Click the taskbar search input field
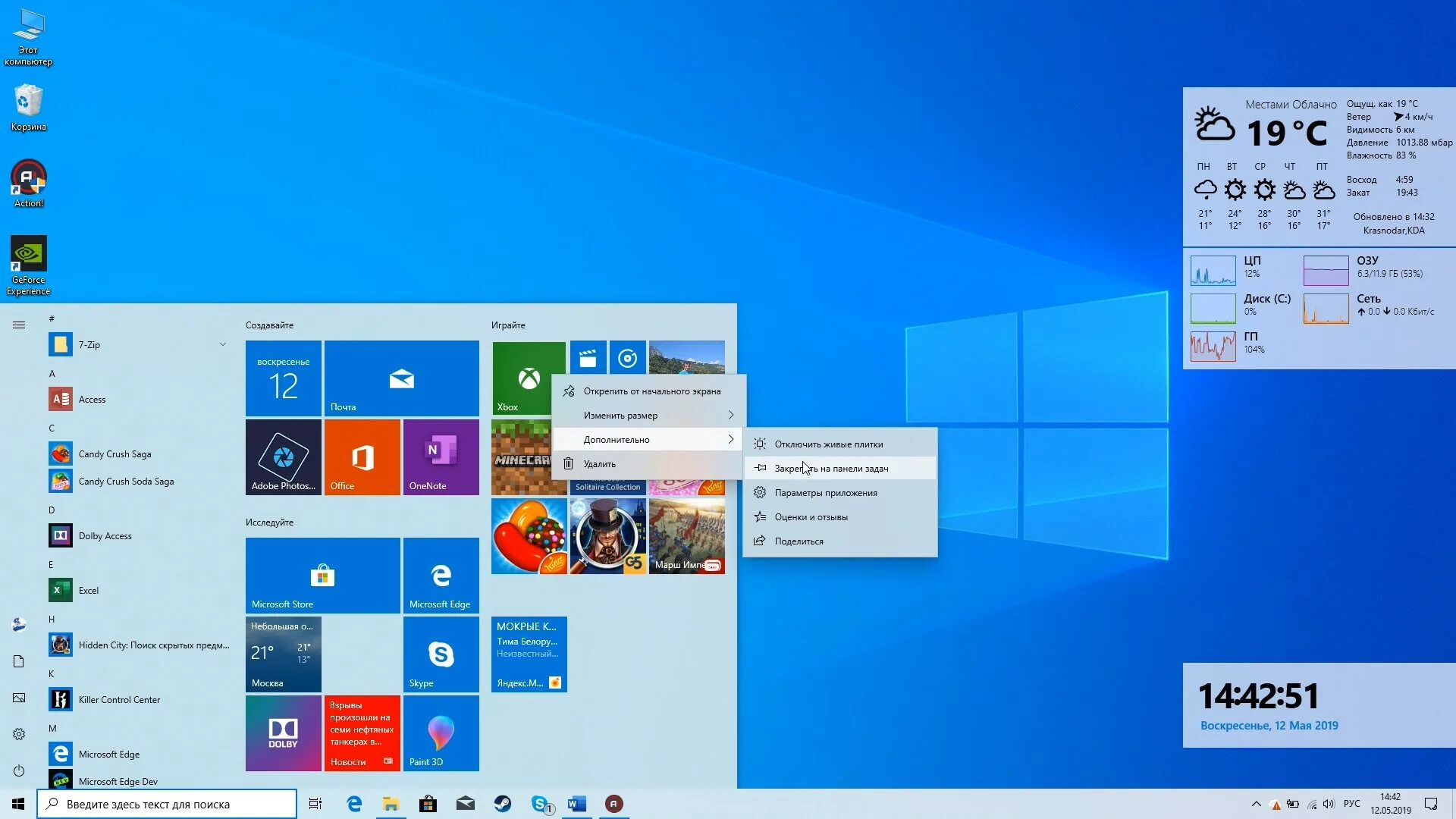Screen dimensions: 1456x819 pyautogui.click(x=167, y=804)
